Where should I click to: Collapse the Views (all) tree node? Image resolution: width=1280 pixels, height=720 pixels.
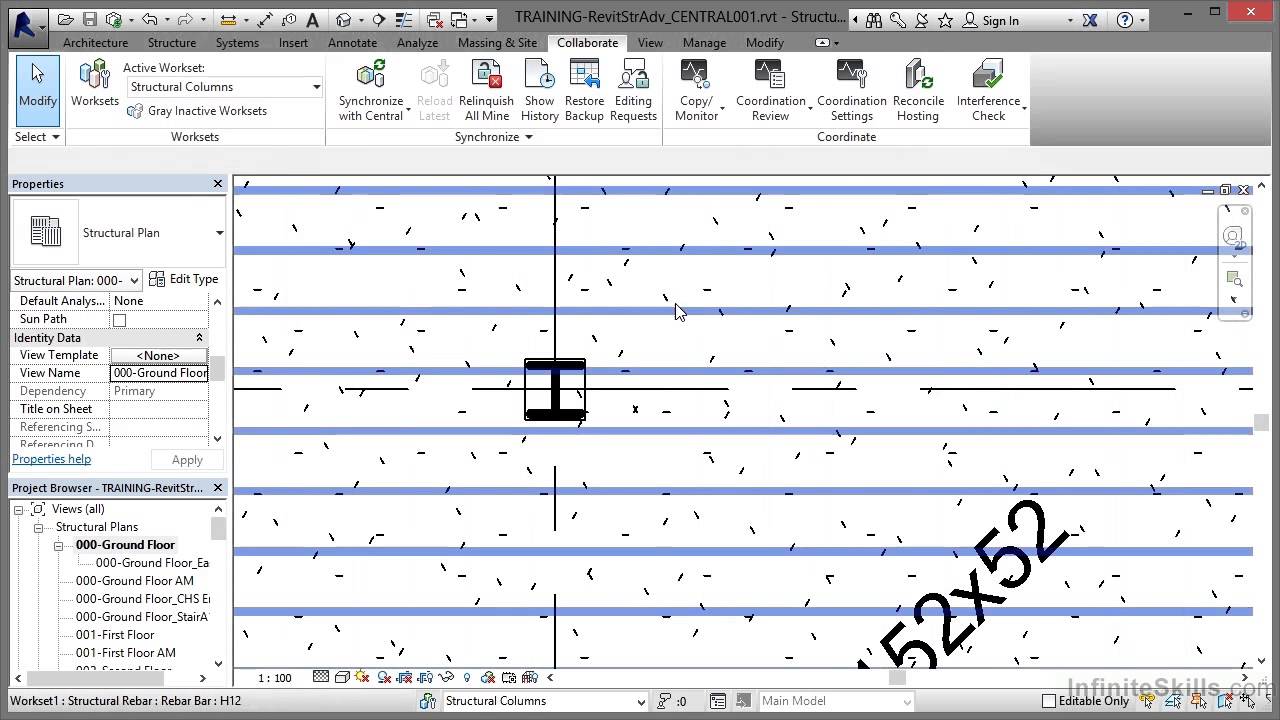click(x=18, y=509)
